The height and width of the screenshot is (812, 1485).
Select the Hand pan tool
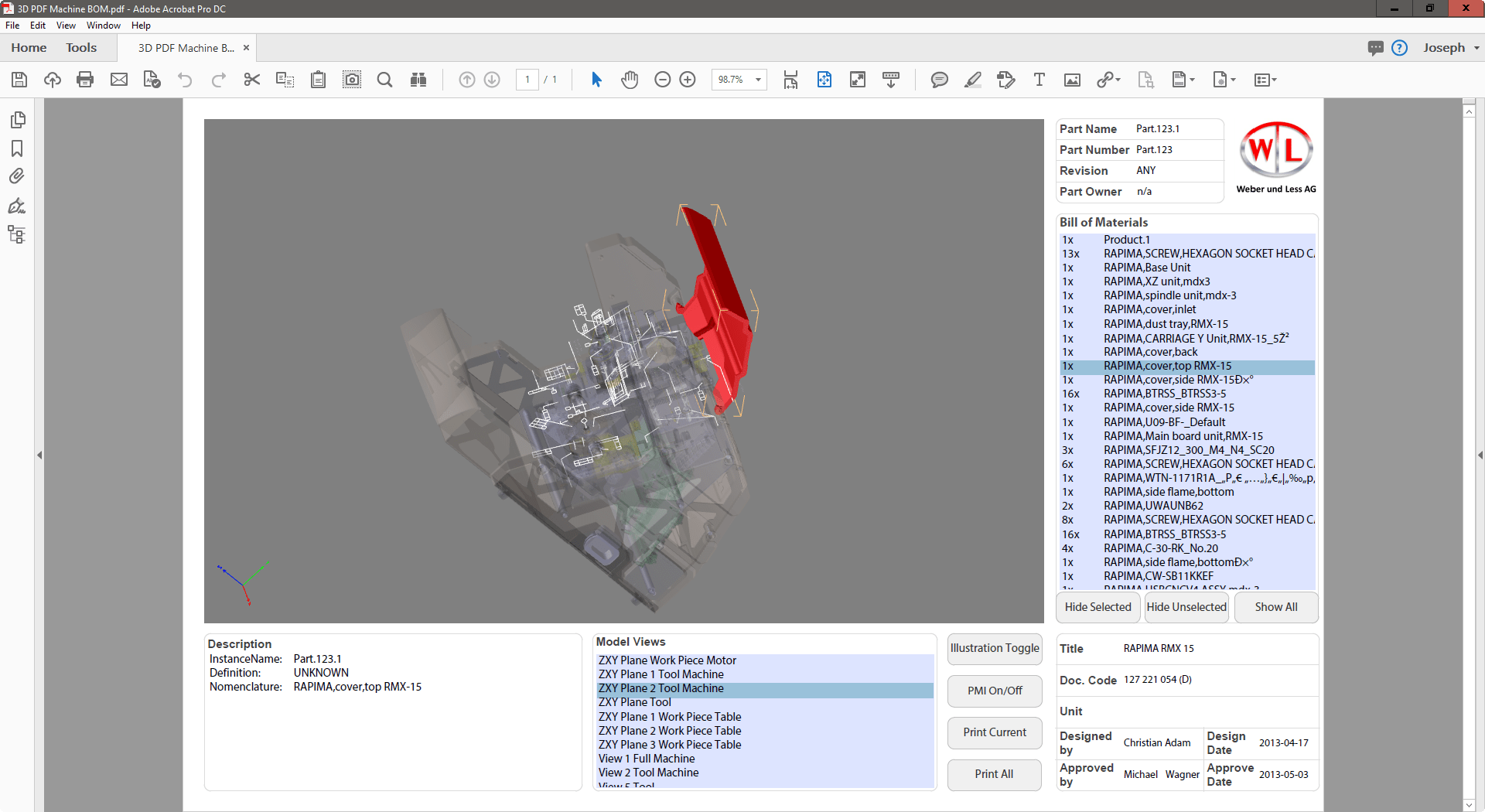tap(630, 80)
